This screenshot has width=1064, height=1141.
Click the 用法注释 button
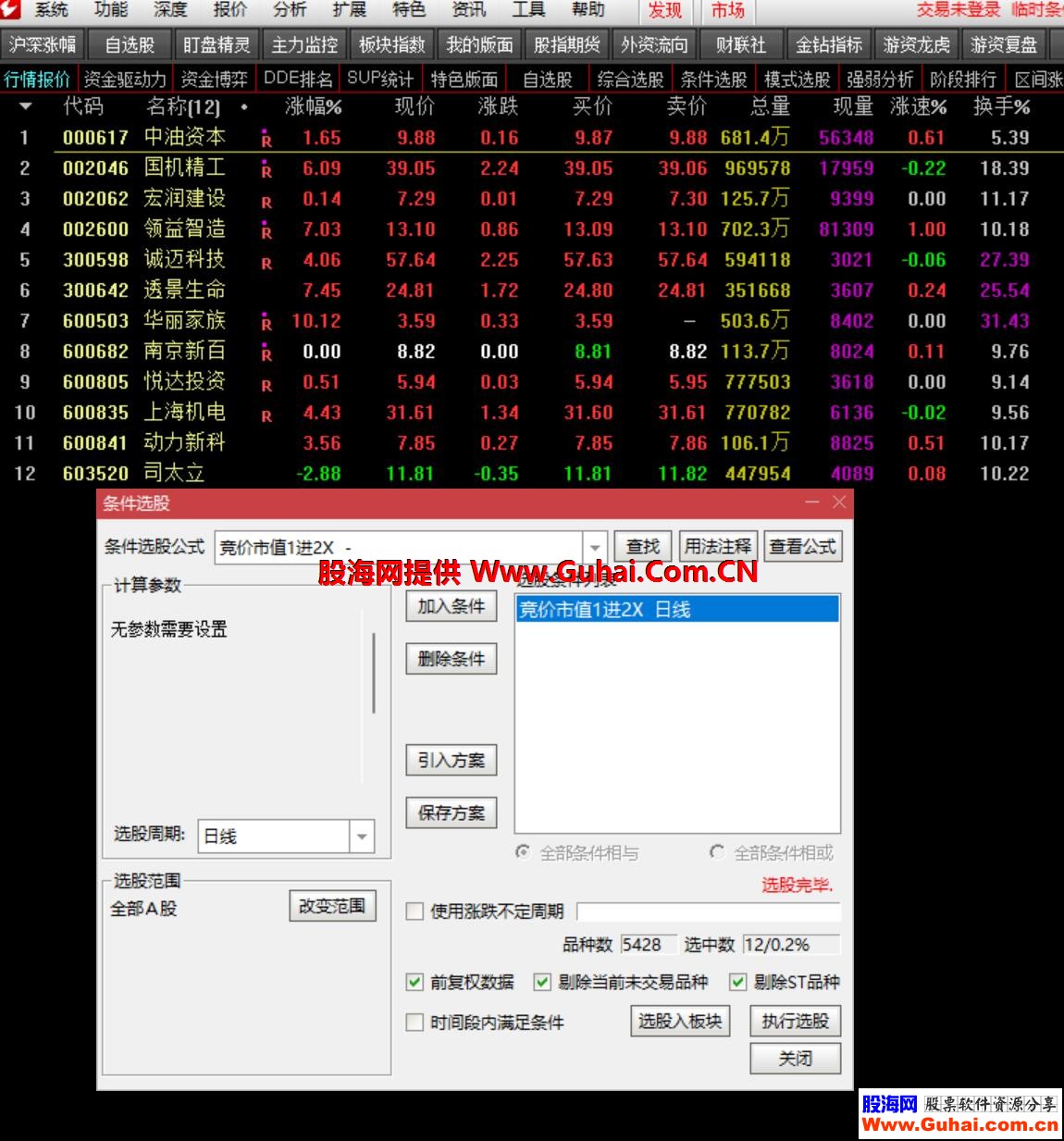coord(718,547)
